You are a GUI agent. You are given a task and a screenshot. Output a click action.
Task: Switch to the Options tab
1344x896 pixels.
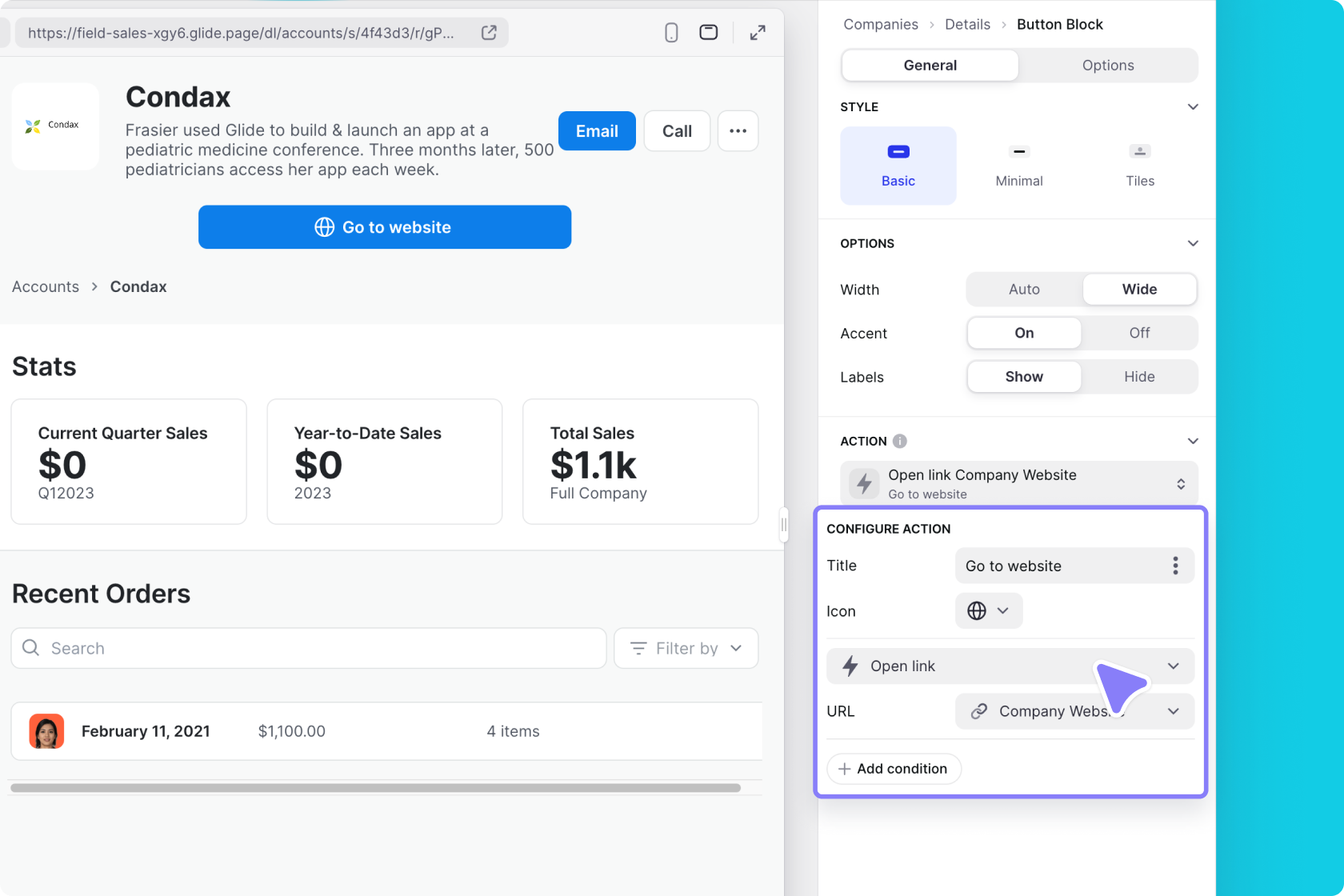(1107, 66)
